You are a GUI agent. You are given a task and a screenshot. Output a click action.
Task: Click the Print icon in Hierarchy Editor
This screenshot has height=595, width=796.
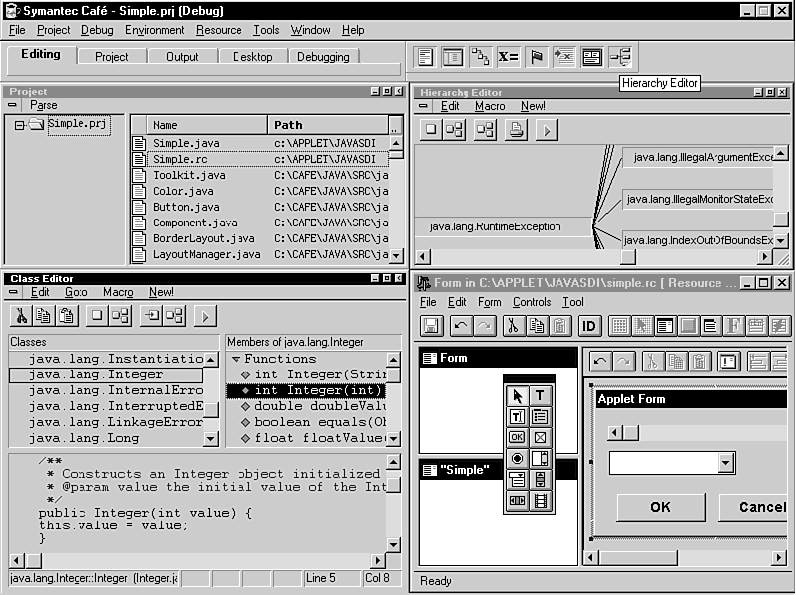[x=515, y=129]
